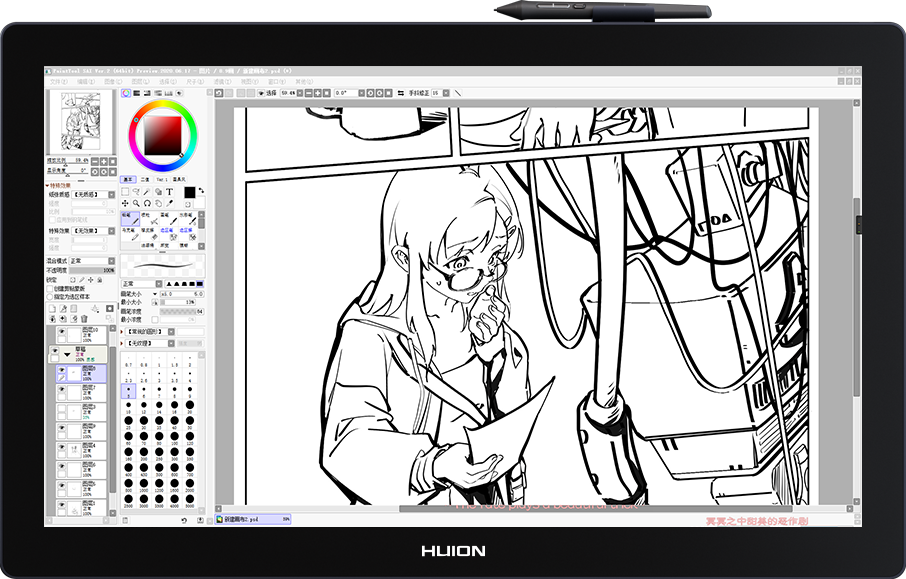Enable the selection source checkbox under clipping
Screen dimensions: 906x579
click(50, 297)
